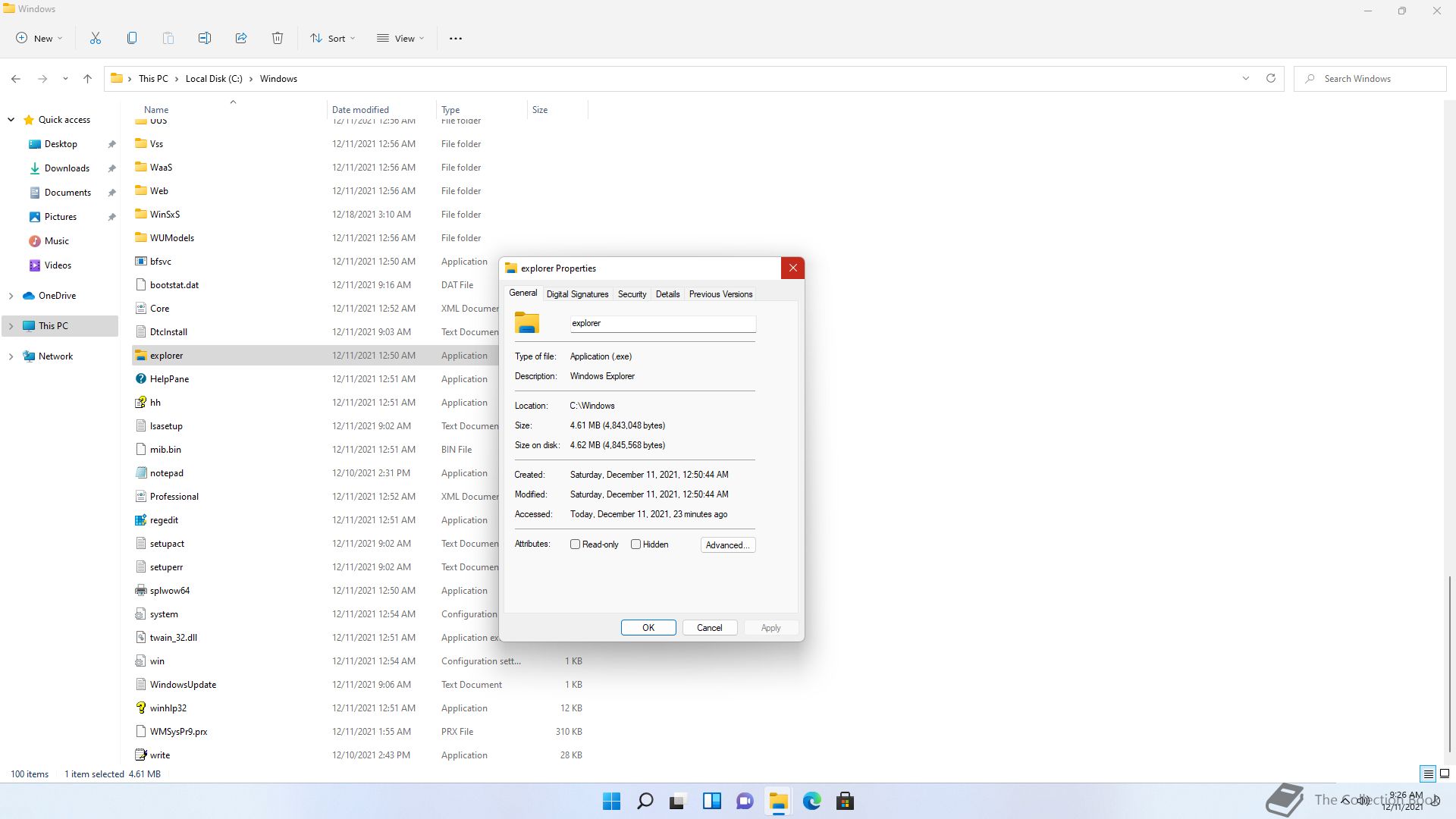The width and height of the screenshot is (1456, 819).
Task: Open address bar history dropdown
Action: 1245,78
